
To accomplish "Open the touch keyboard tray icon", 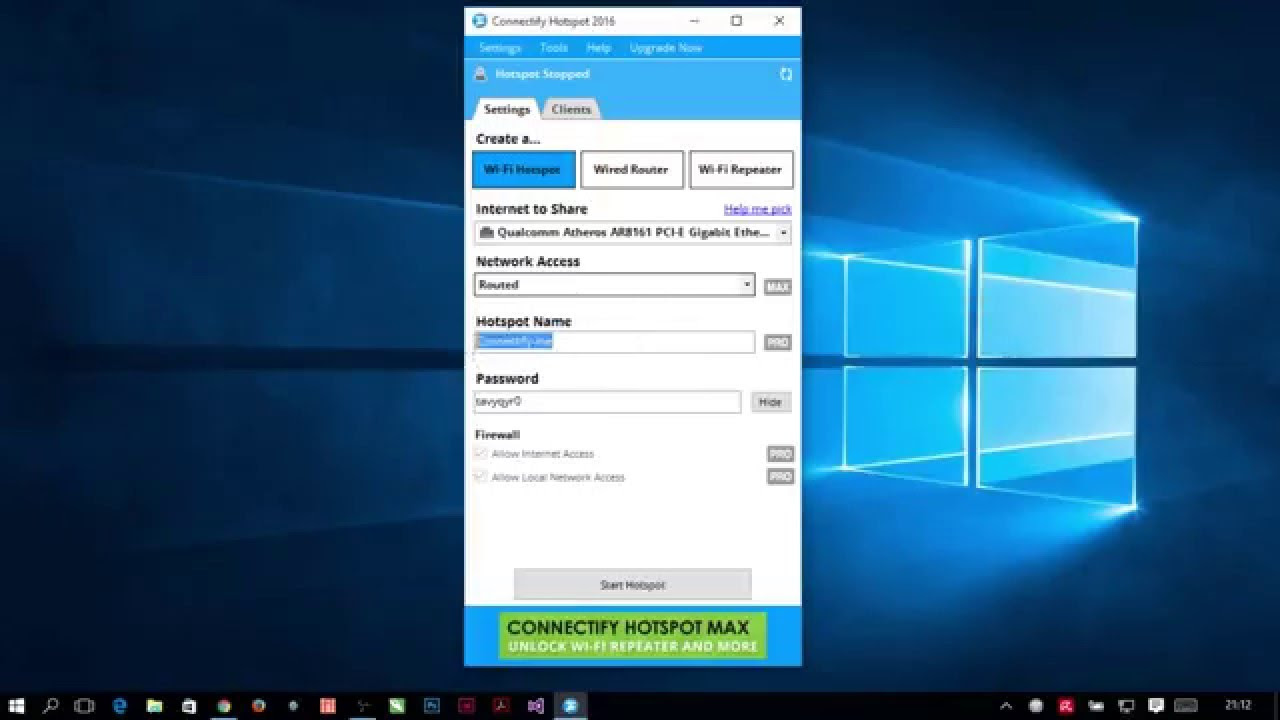I will (x=1185, y=705).
